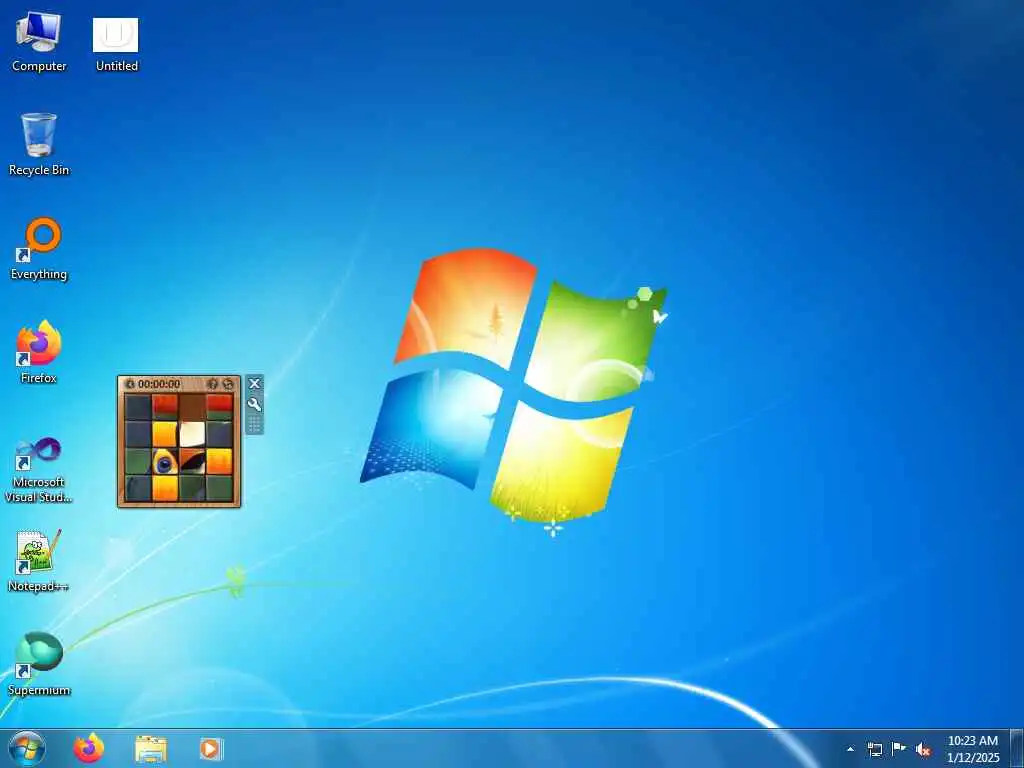Screen dimensions: 1024x768
Task: Open Windows Media Player from taskbar
Action: 211,748
